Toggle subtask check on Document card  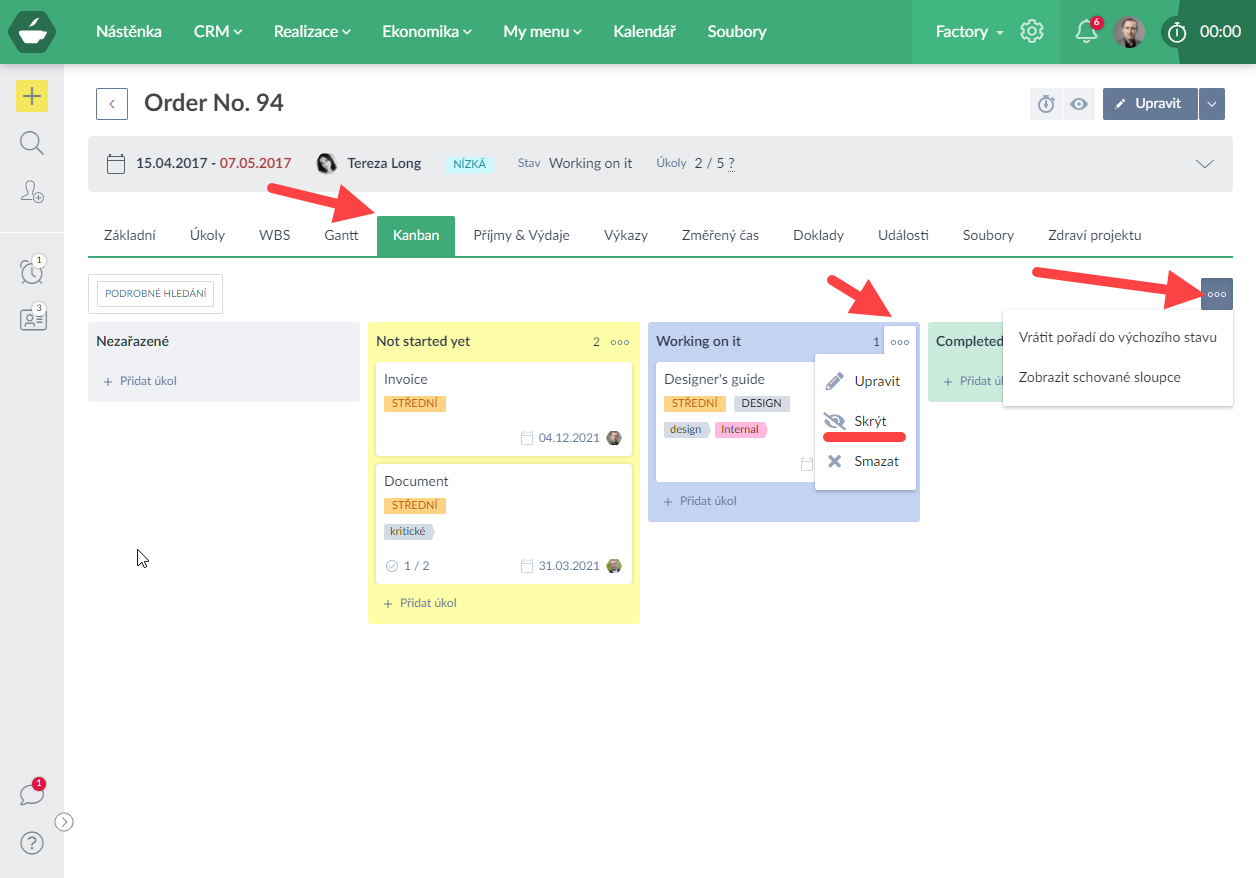click(x=392, y=566)
